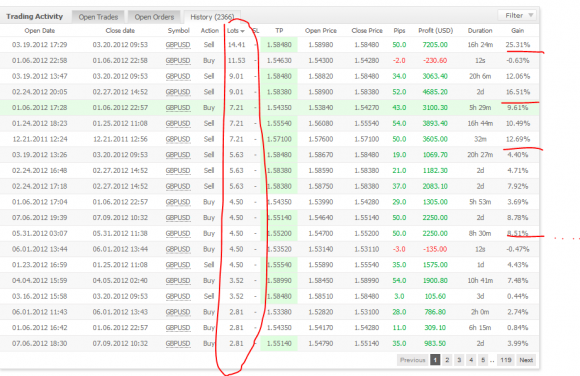This screenshot has height=376, width=580.
Task: Sort by Profit (USD) column header
Action: (435, 31)
